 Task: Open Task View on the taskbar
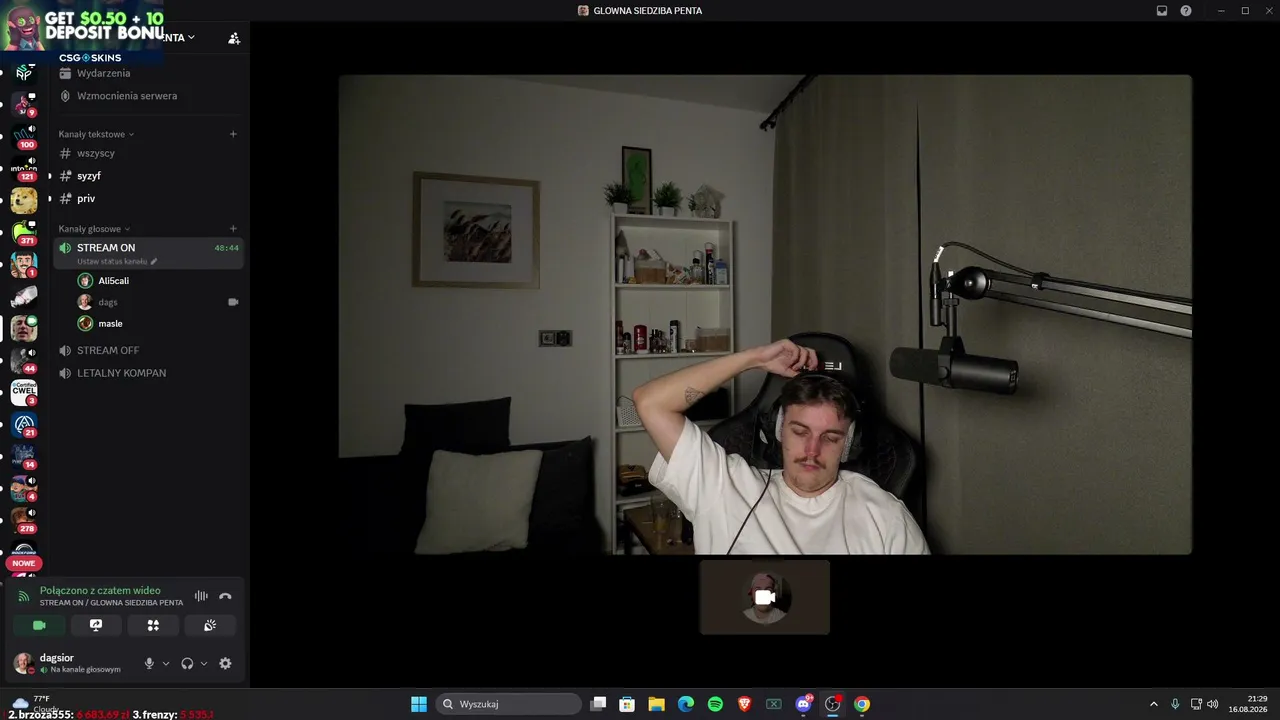[598, 704]
